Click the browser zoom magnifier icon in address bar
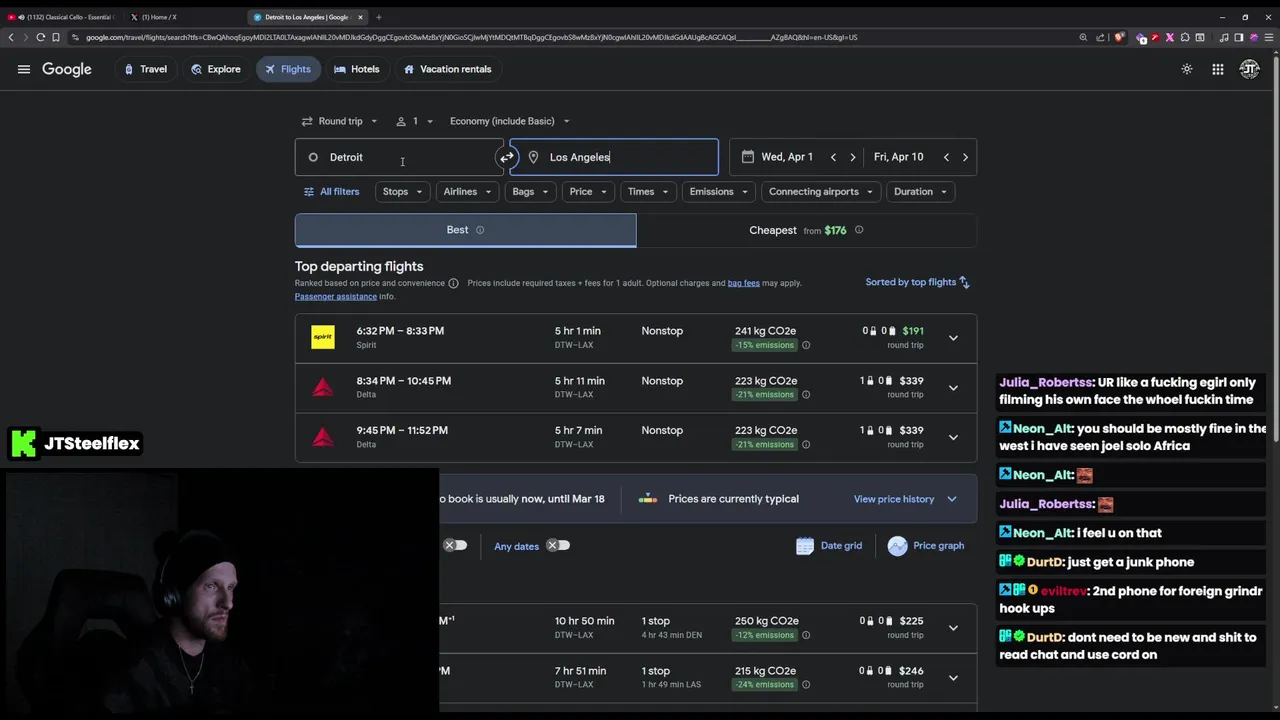 [1083, 37]
